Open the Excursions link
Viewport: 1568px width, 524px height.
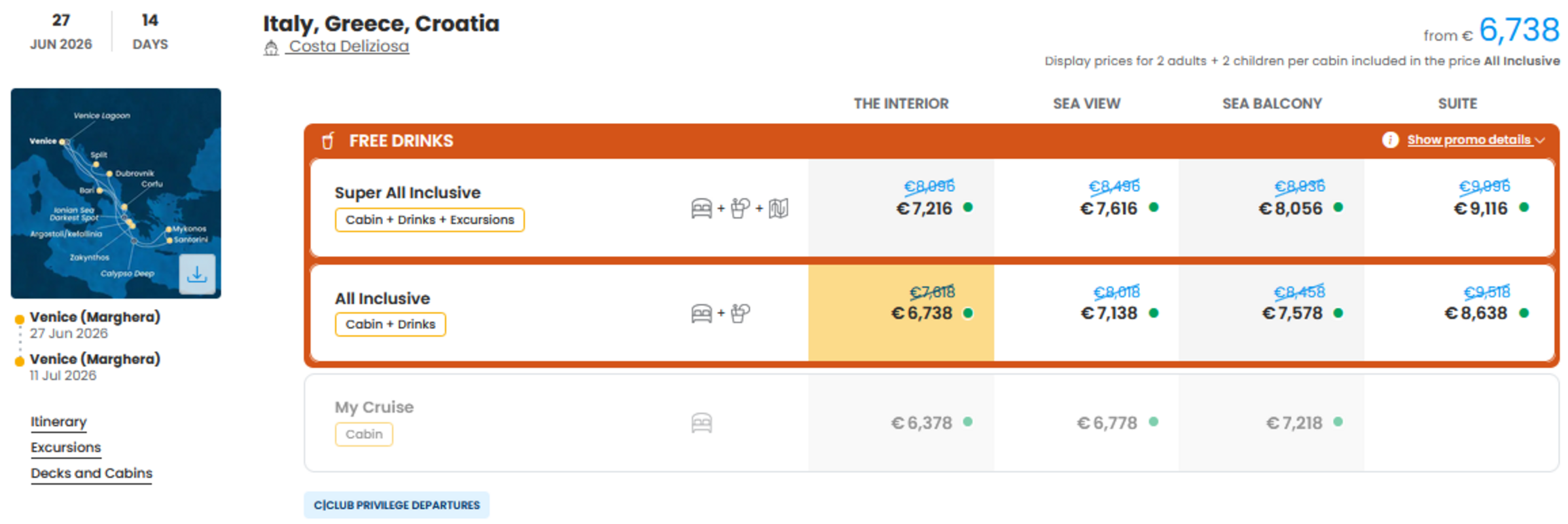pos(65,447)
